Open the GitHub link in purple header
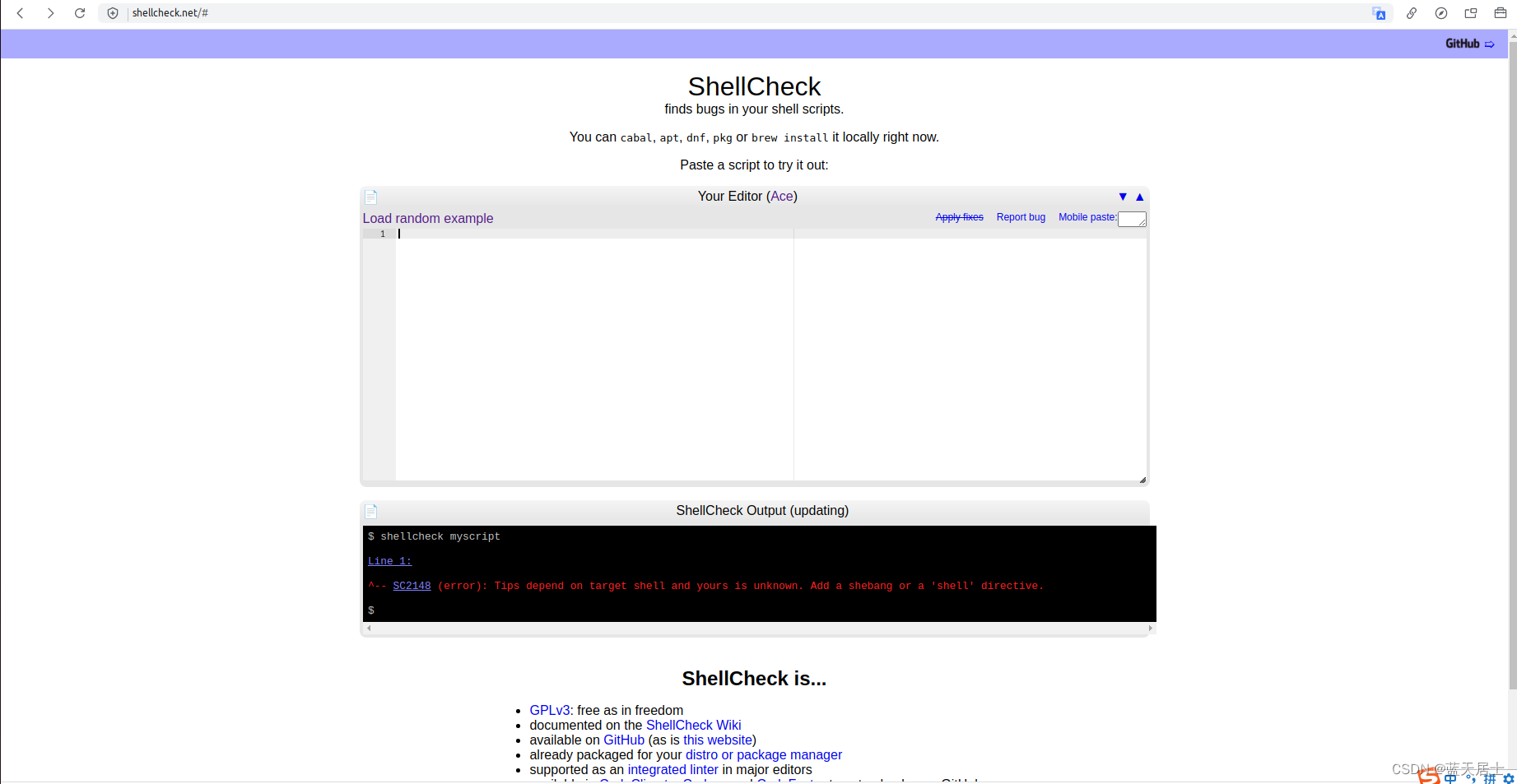 [1470, 44]
